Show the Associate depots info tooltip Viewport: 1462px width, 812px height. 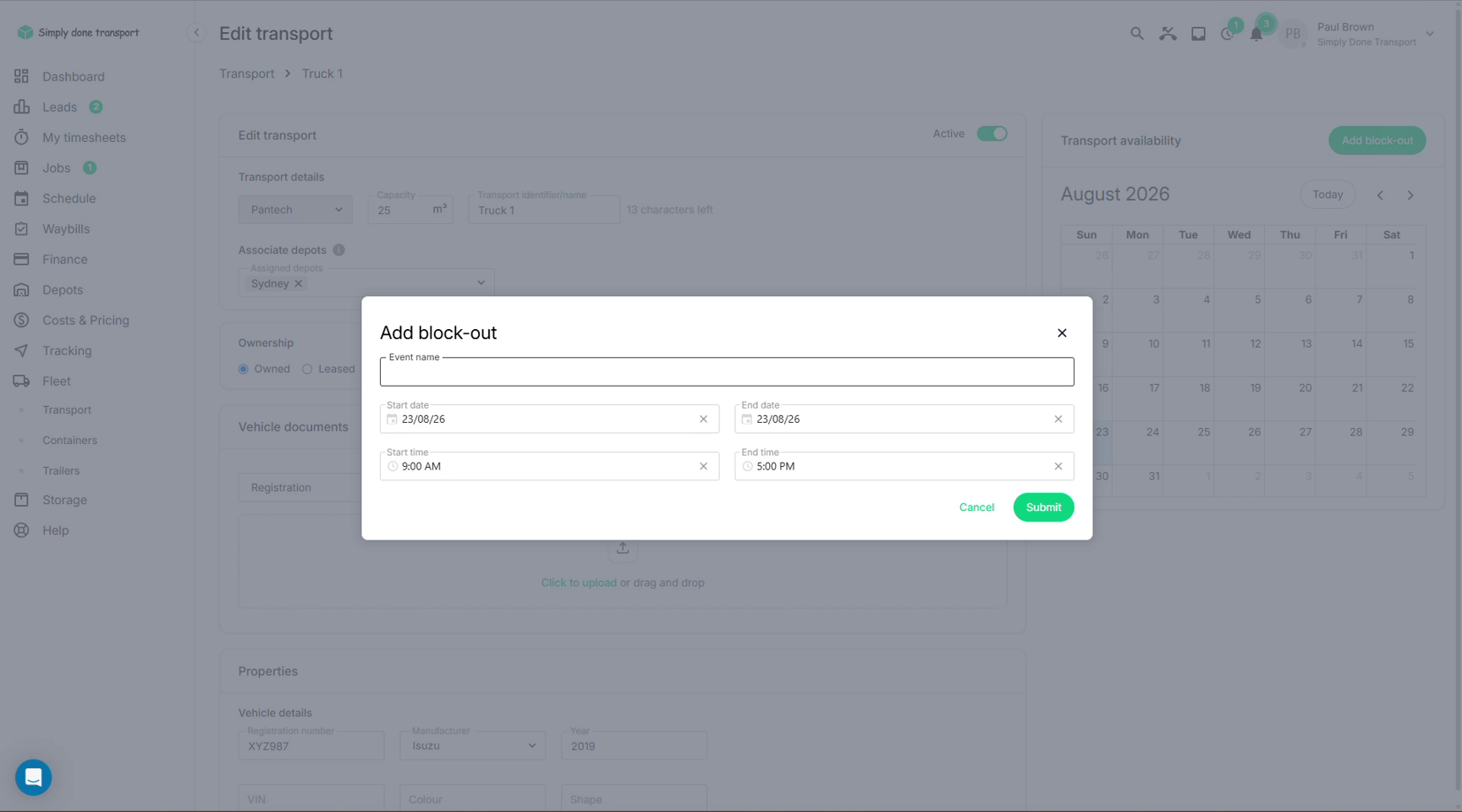click(338, 250)
